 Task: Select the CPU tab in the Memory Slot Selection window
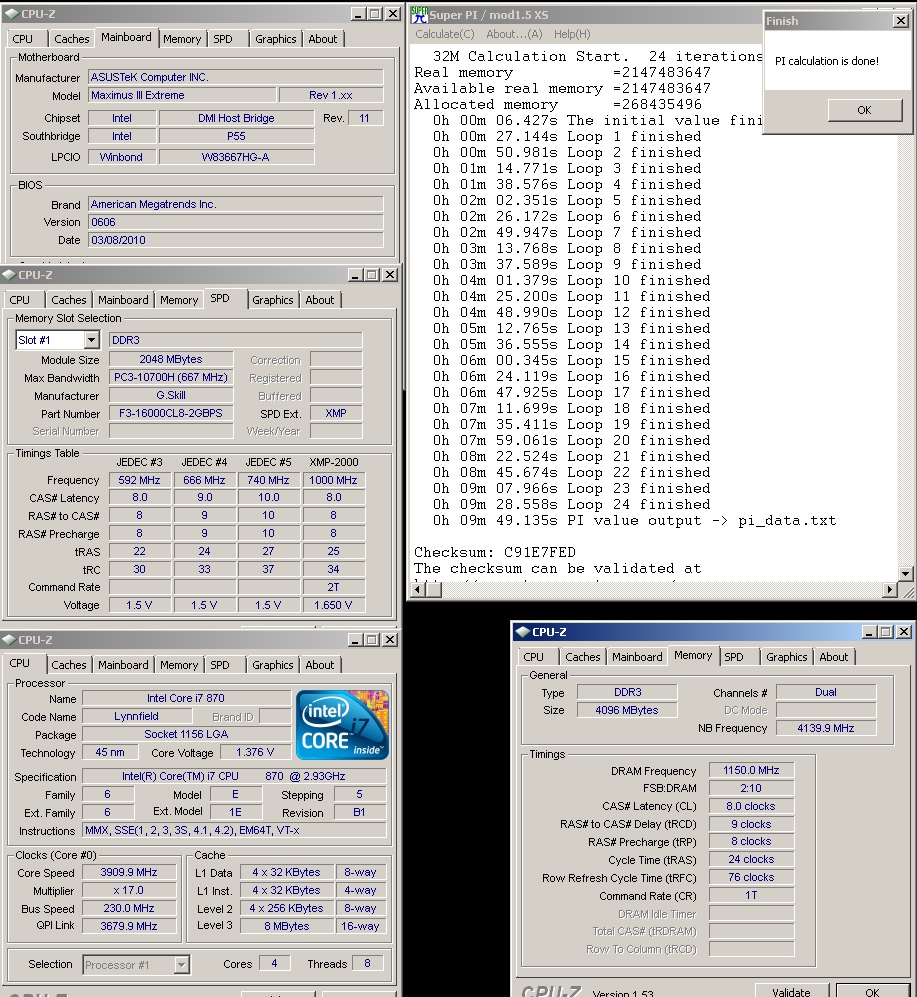(x=20, y=300)
